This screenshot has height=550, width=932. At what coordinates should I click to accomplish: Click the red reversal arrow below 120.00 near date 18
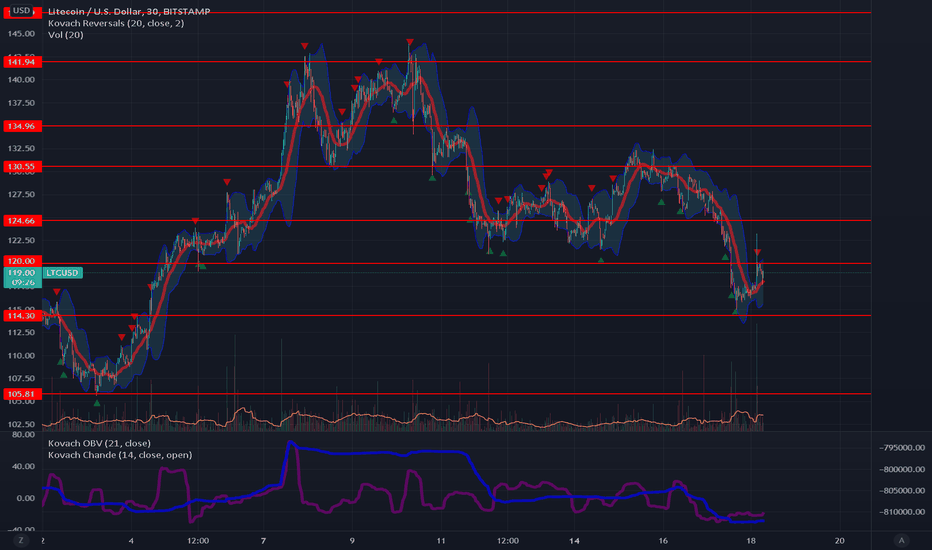click(757, 253)
